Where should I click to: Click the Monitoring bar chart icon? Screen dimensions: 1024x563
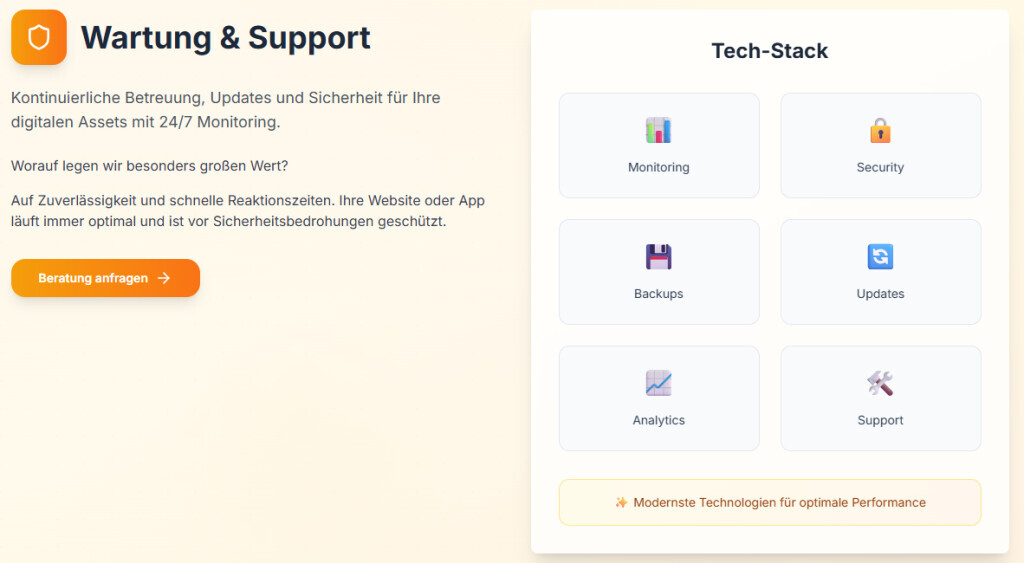pyautogui.click(x=659, y=130)
